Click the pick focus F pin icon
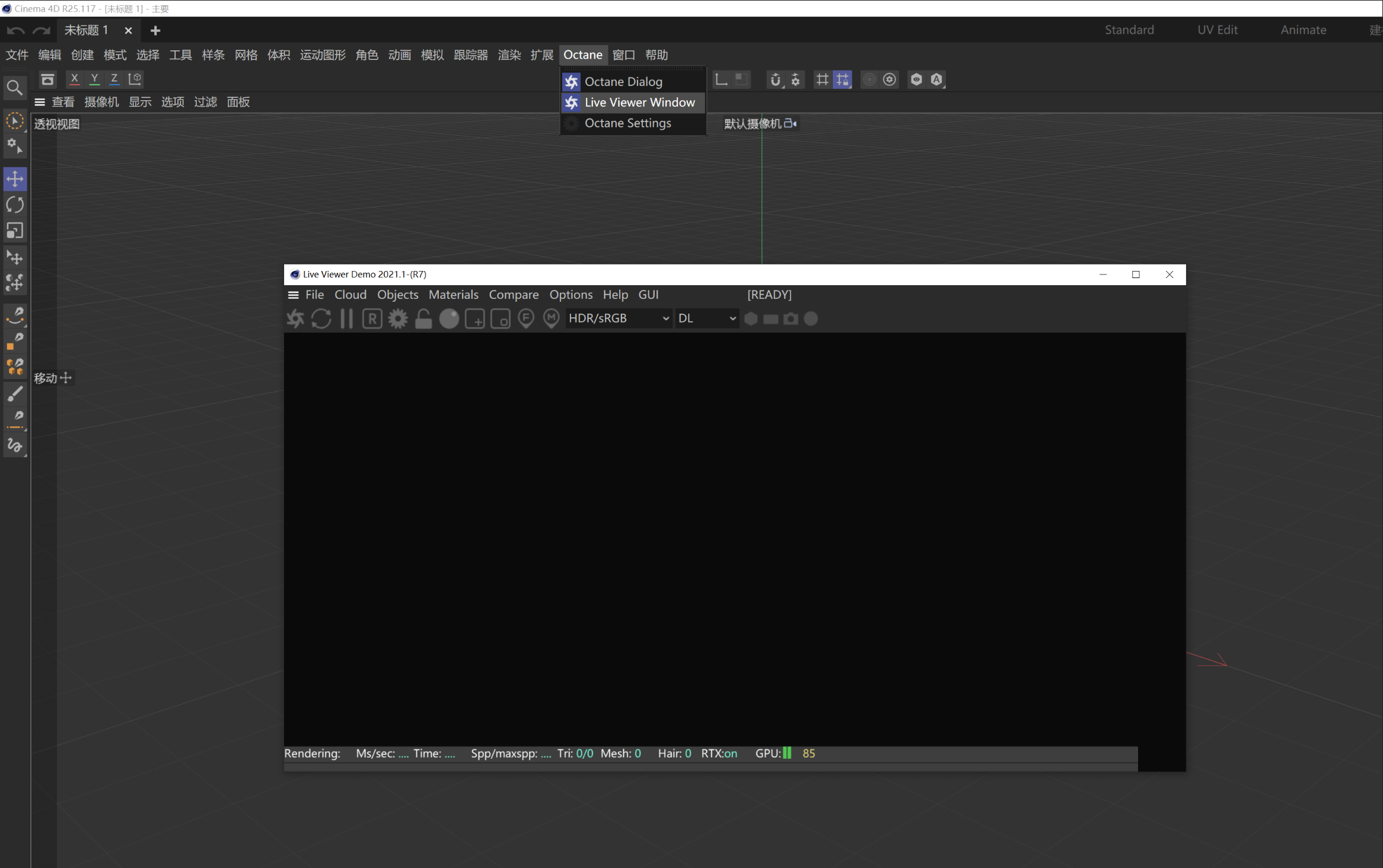1383x868 pixels. (x=526, y=319)
